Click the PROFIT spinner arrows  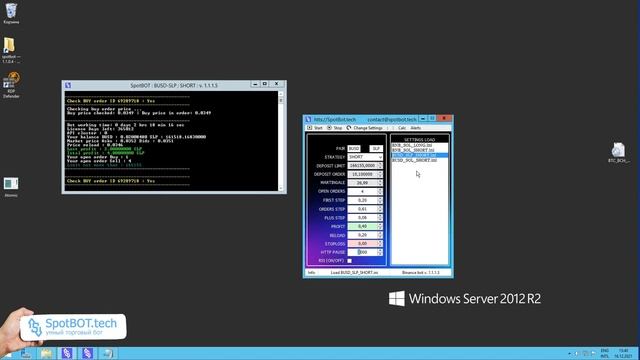click(x=380, y=226)
